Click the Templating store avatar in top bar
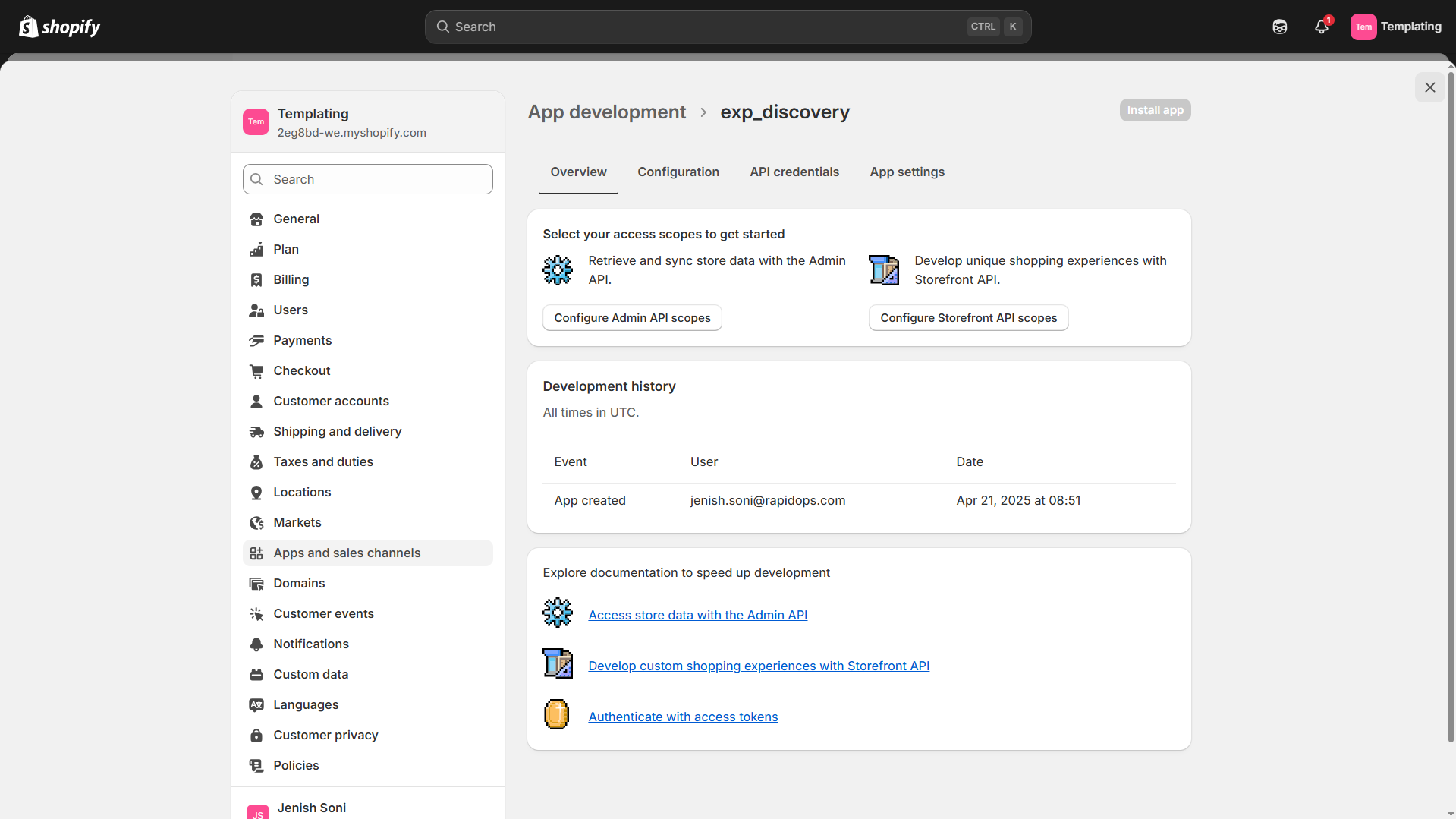 tap(1363, 27)
